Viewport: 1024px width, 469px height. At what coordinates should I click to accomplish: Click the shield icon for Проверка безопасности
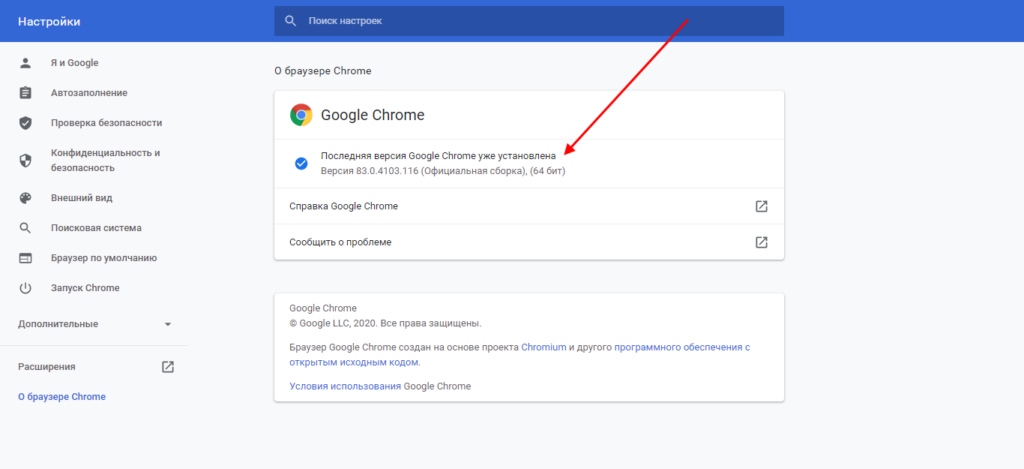pos(26,123)
